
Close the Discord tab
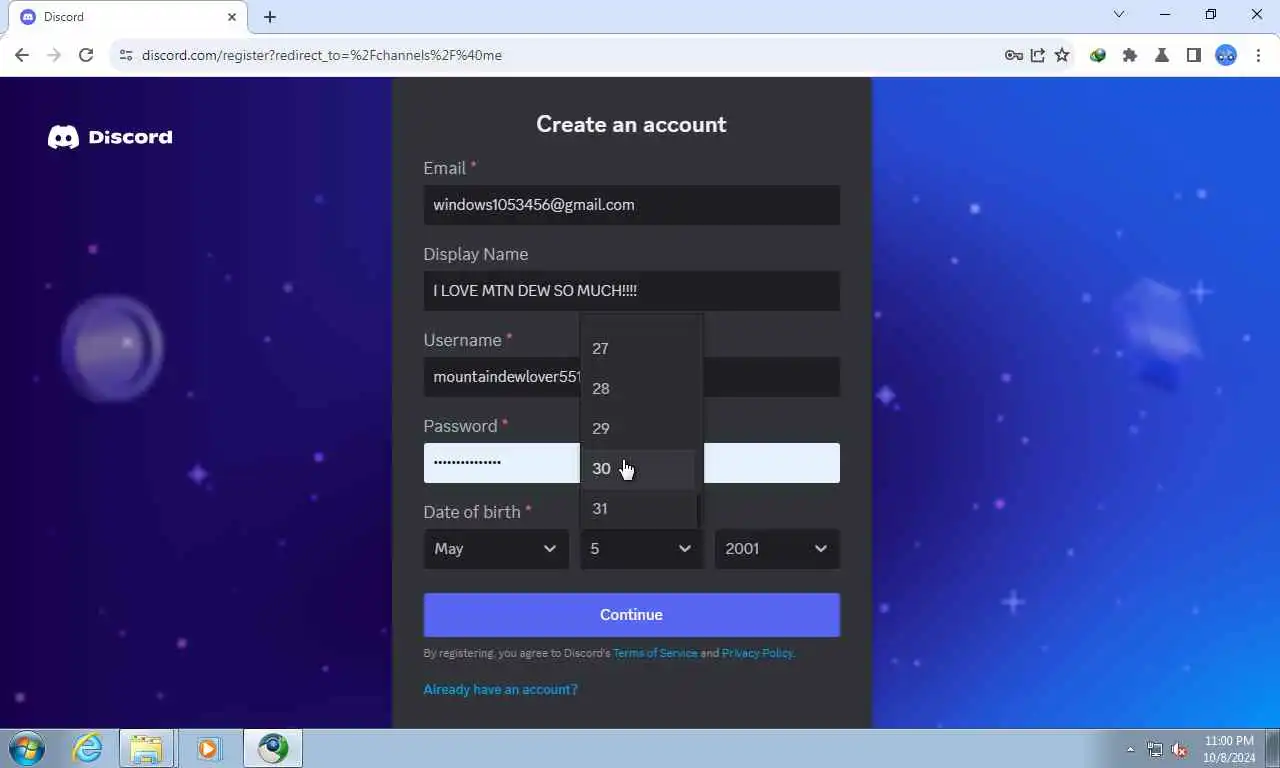pos(232,17)
